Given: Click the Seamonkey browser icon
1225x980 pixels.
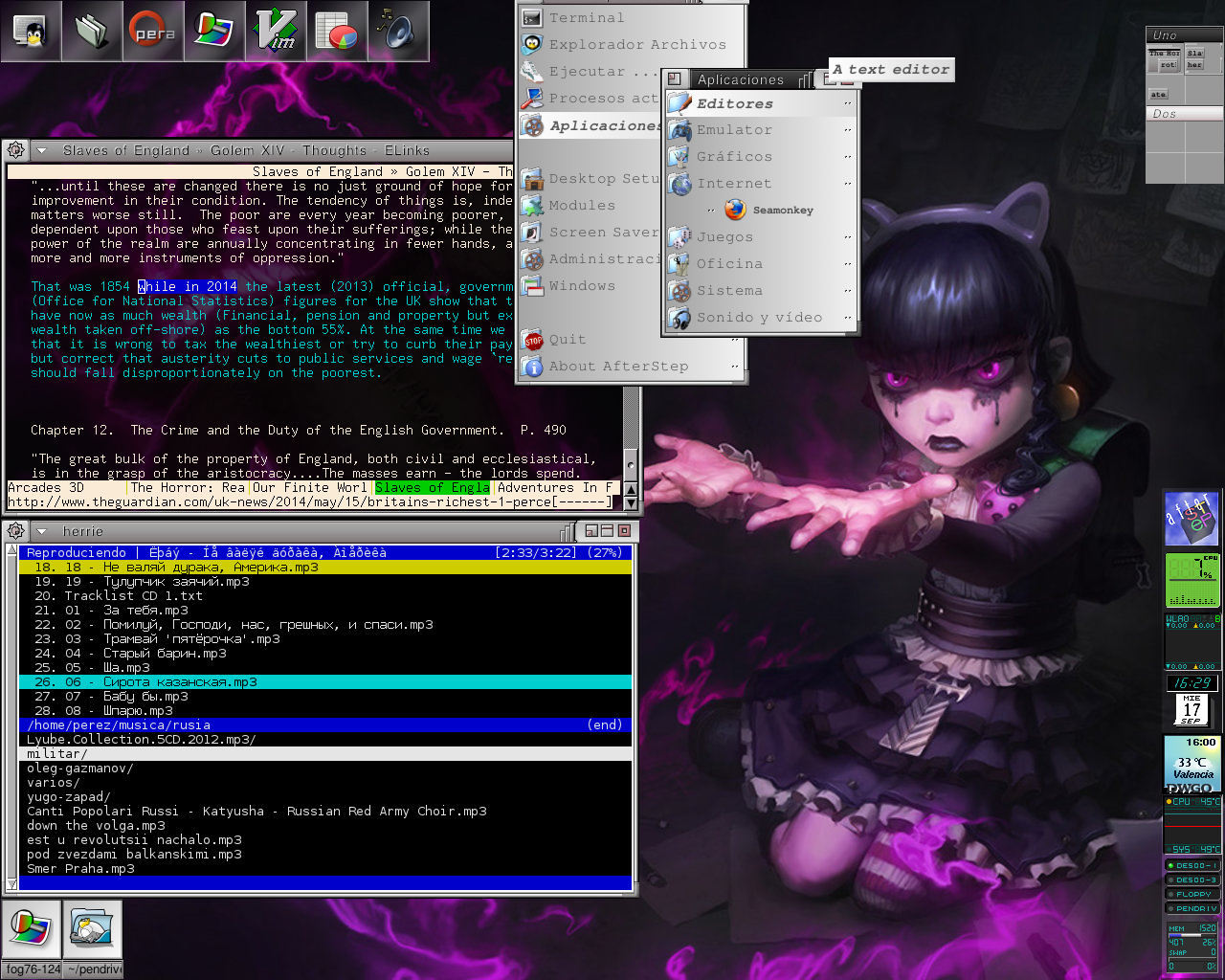Looking at the screenshot, I should [735, 210].
